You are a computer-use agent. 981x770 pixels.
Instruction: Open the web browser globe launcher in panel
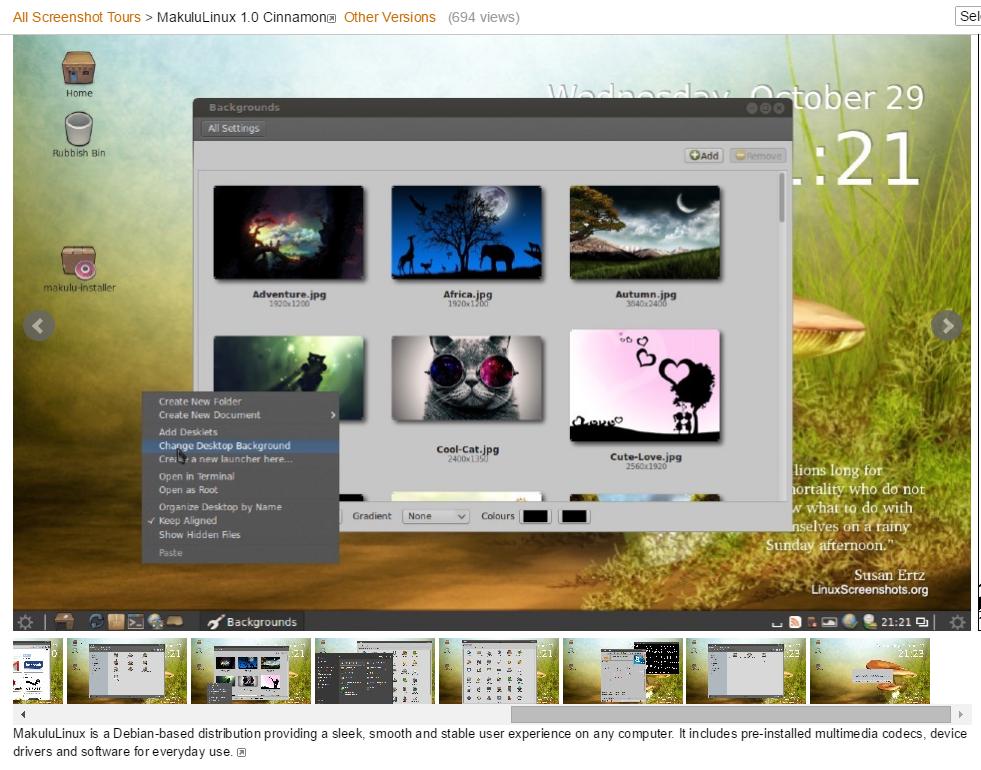point(155,621)
